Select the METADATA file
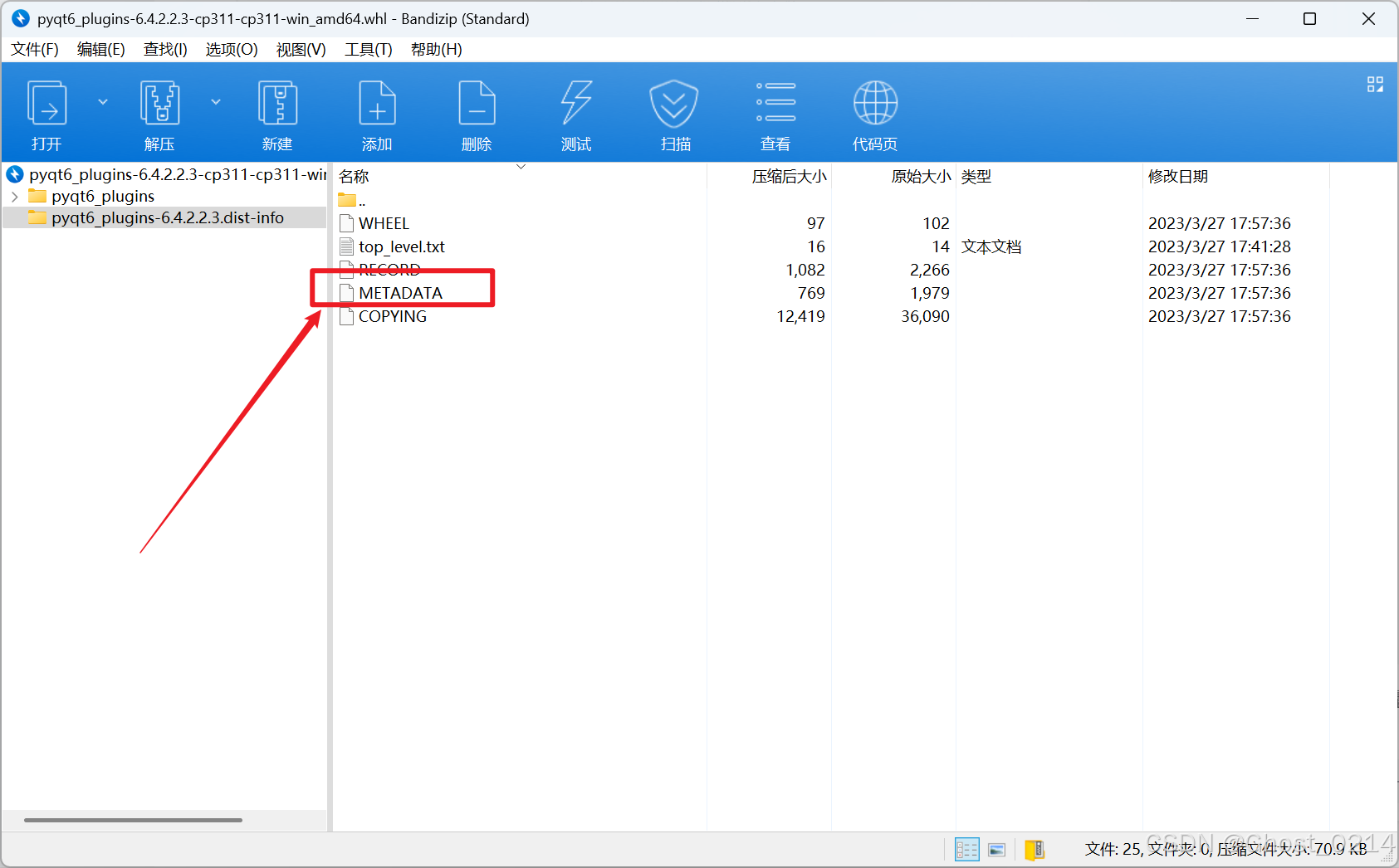This screenshot has height=868, width=1399. [x=400, y=293]
